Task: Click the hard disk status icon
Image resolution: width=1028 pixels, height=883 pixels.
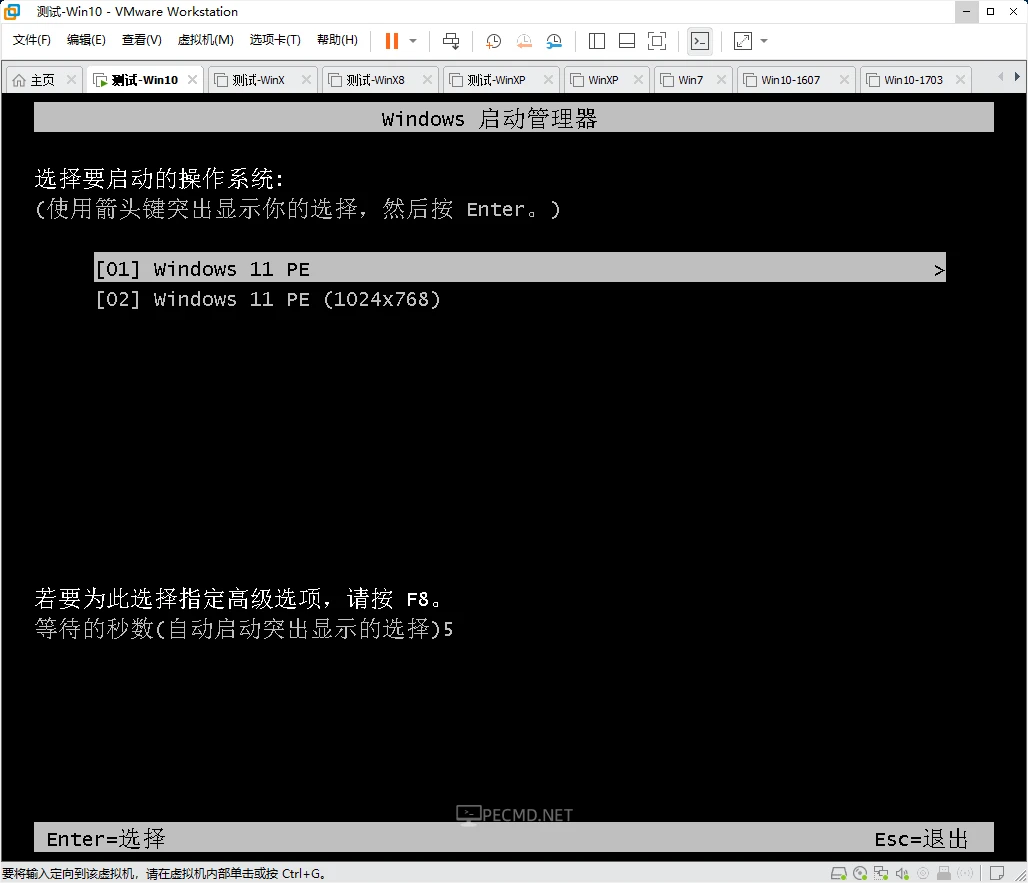Action: tap(839, 873)
